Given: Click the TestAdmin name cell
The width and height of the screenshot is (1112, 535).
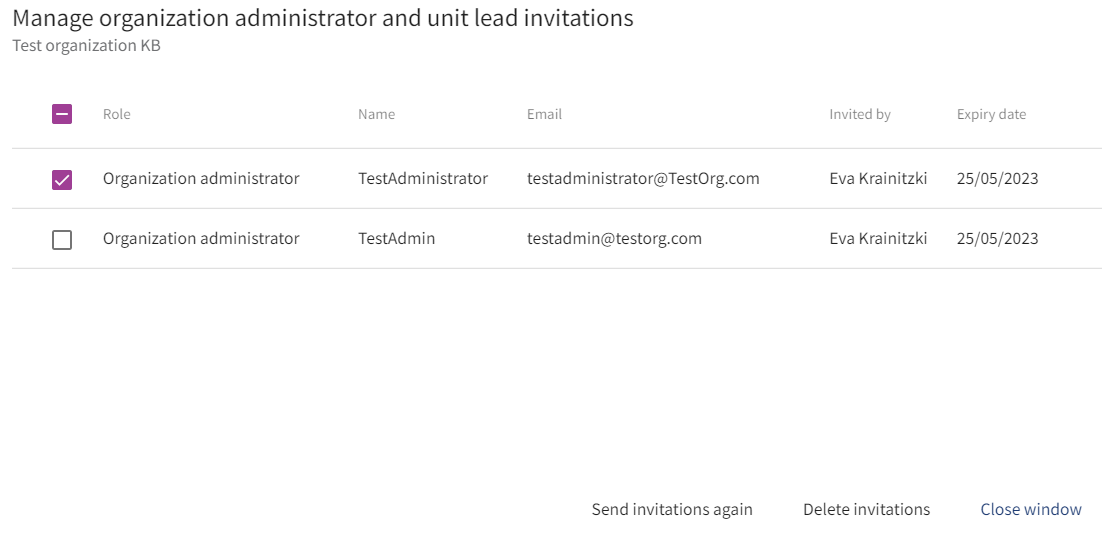Looking at the screenshot, I should pyautogui.click(x=396, y=239).
